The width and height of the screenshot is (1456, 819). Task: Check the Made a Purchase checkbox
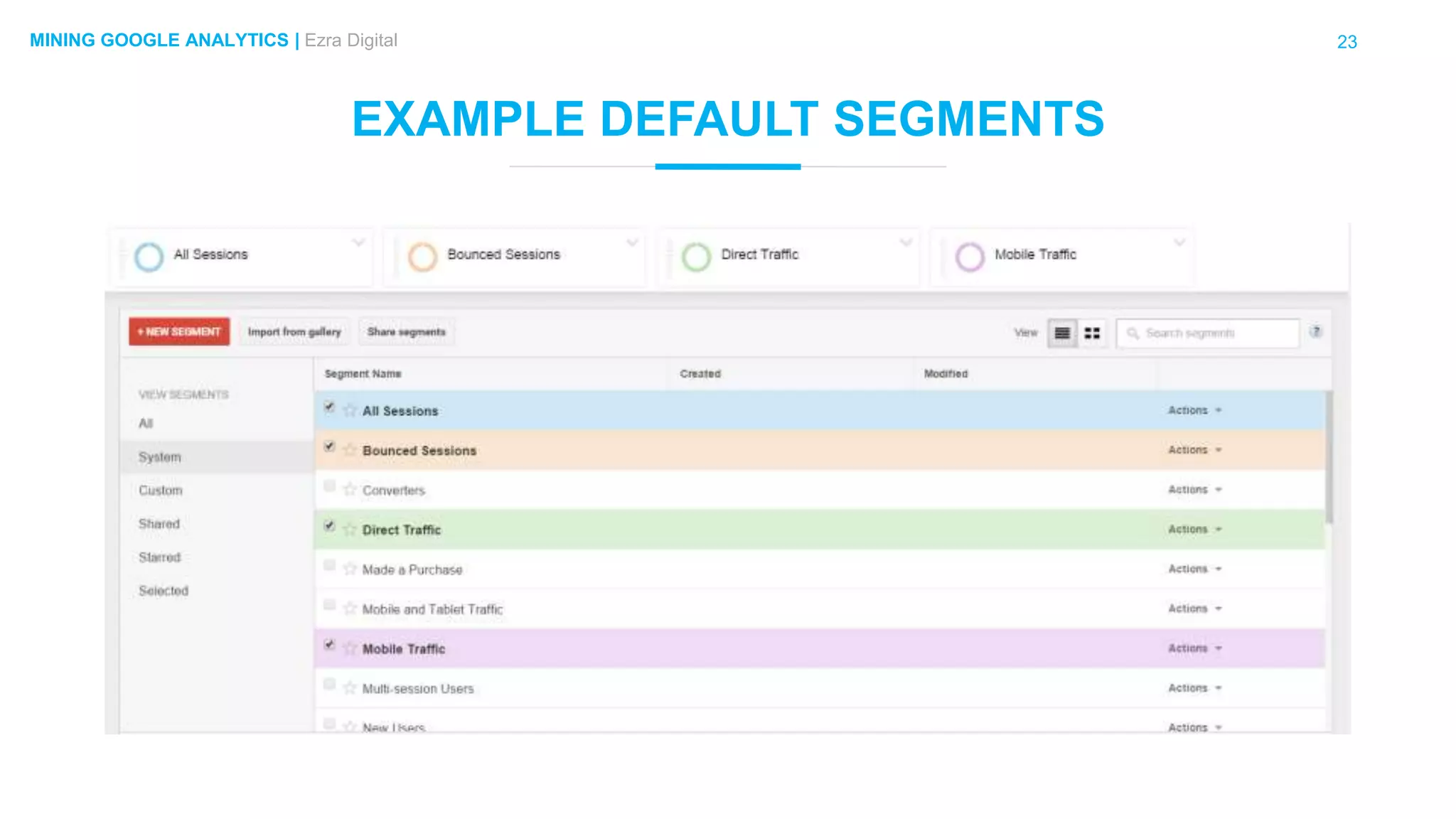coord(329,565)
